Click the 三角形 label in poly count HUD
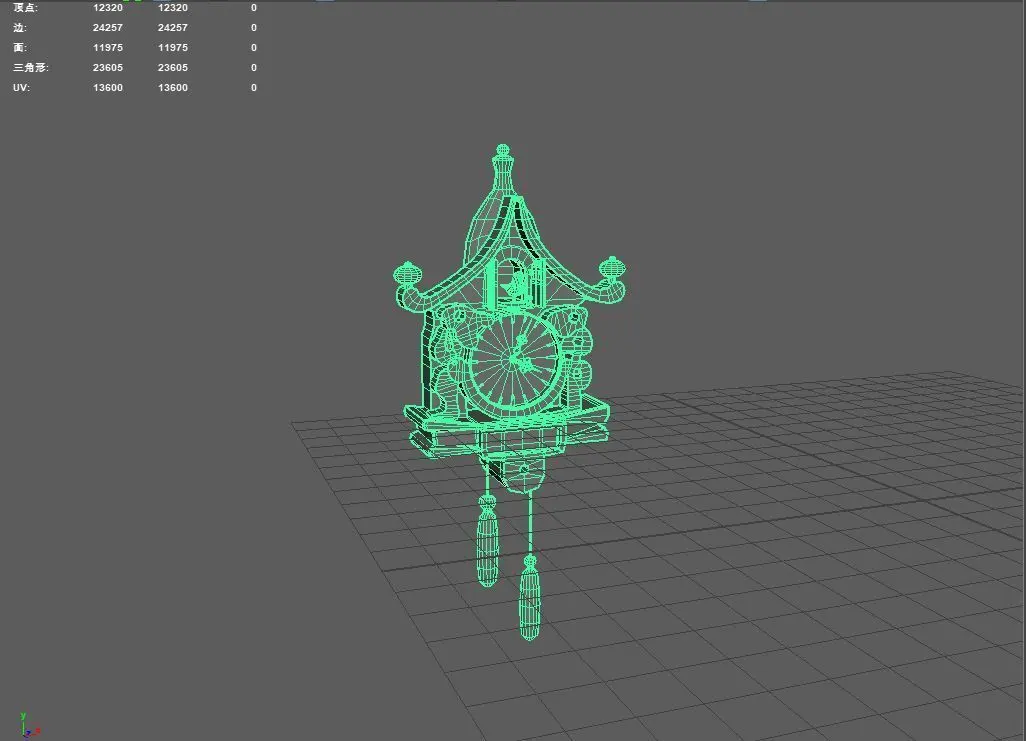1026x741 pixels. pyautogui.click(x=31, y=67)
